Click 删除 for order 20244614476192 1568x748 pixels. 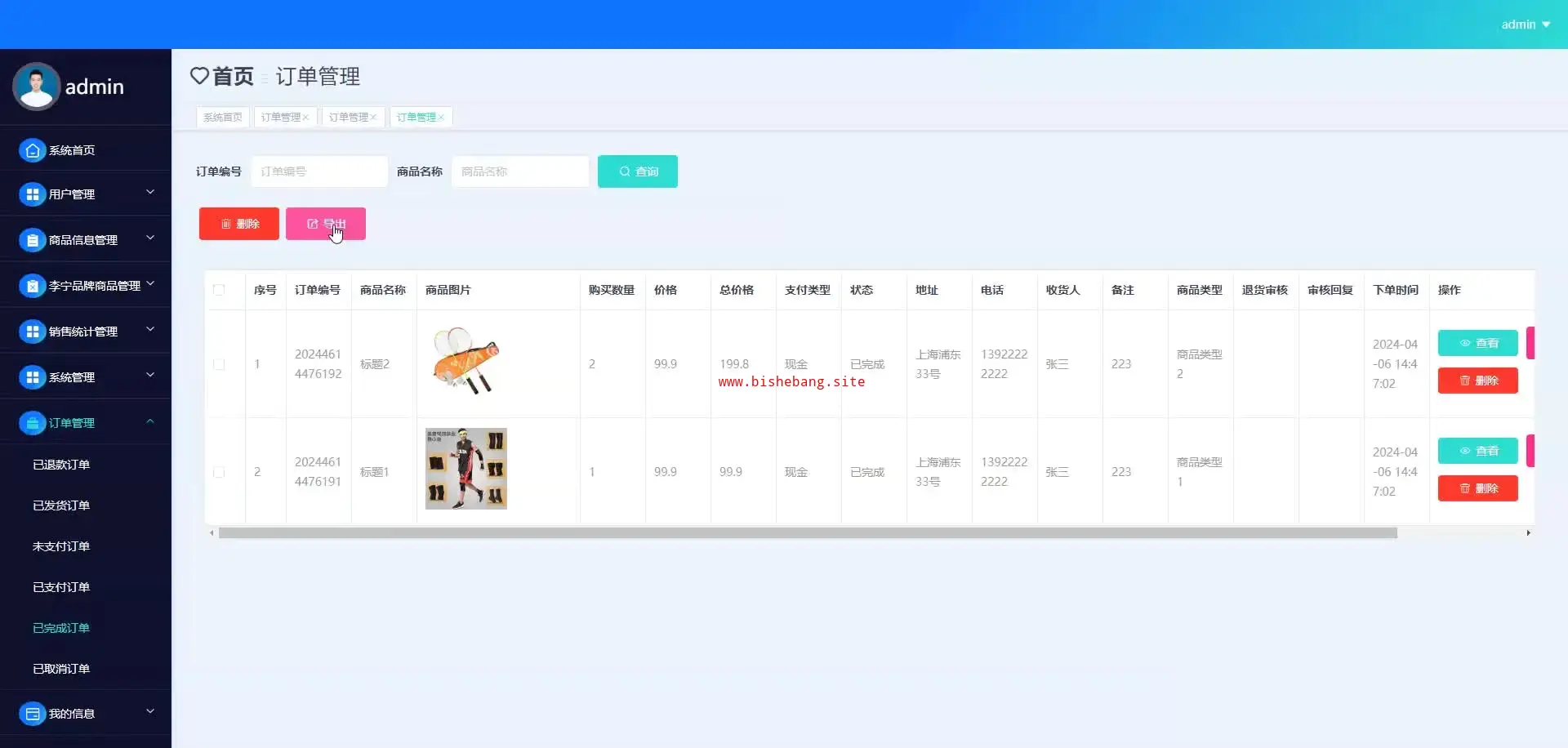pyautogui.click(x=1478, y=381)
